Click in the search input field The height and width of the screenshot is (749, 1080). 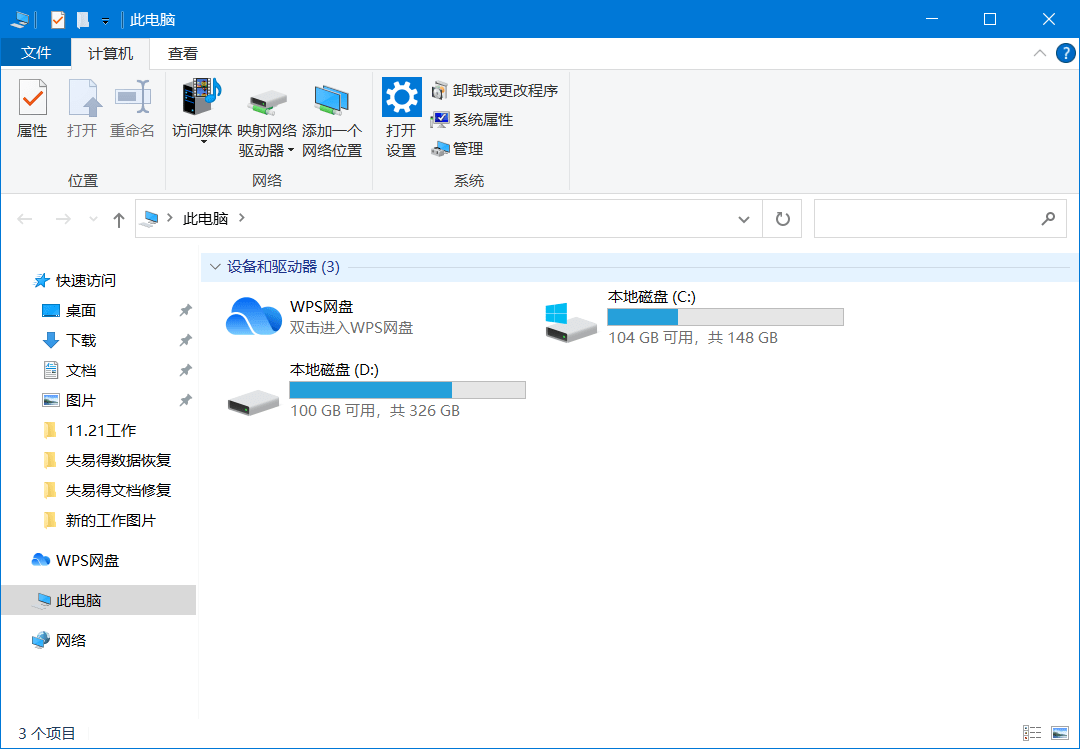coord(940,219)
